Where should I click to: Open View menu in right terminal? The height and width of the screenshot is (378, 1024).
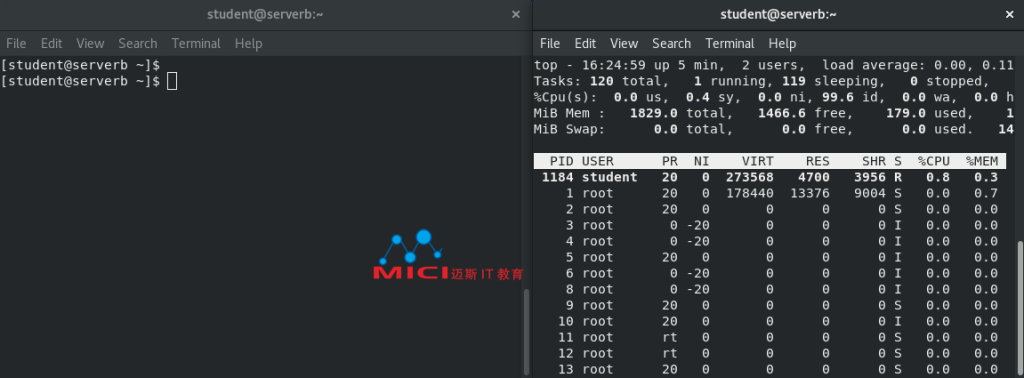click(x=624, y=44)
